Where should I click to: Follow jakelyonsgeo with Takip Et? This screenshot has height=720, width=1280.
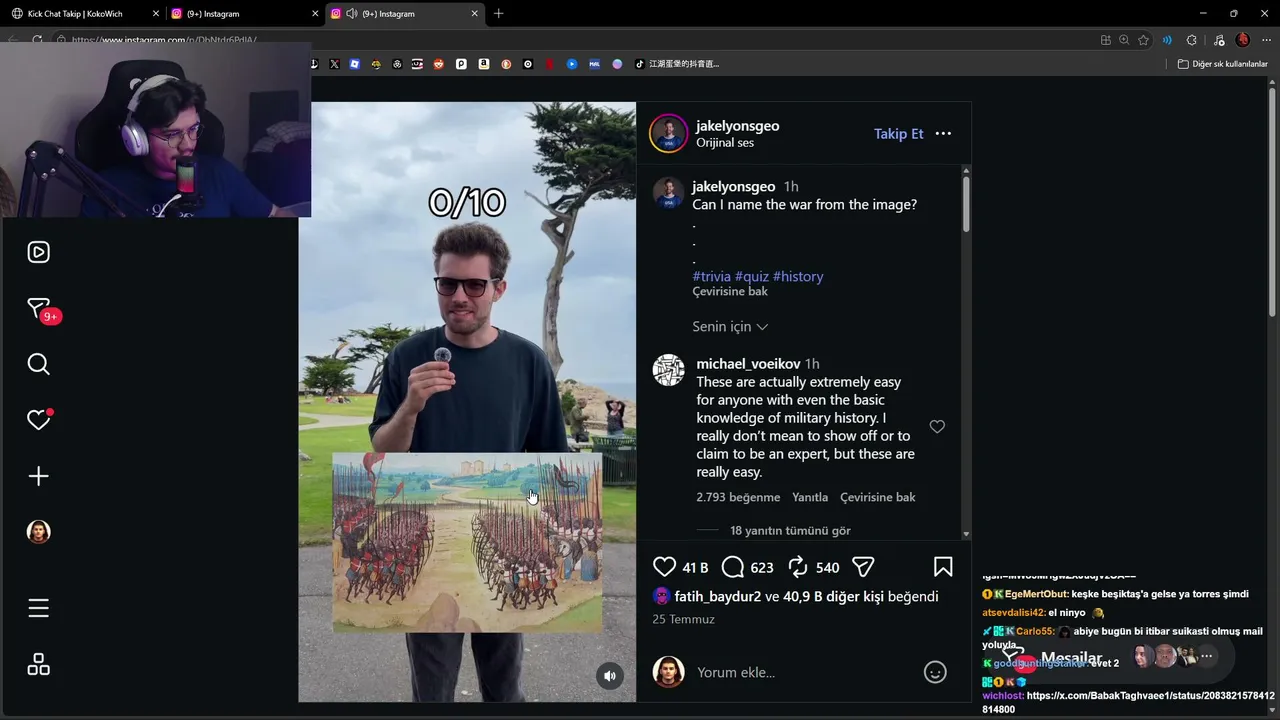pyautogui.click(x=899, y=134)
